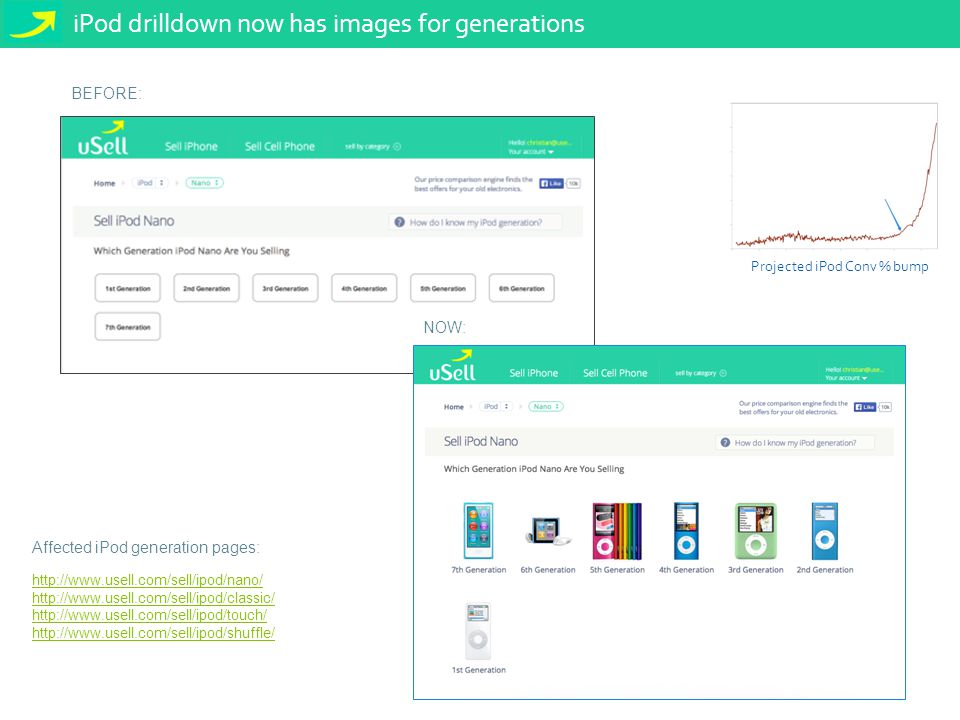
Task: Open the Sell iPhone tab in the NOW screenshot
Action: coord(533,373)
